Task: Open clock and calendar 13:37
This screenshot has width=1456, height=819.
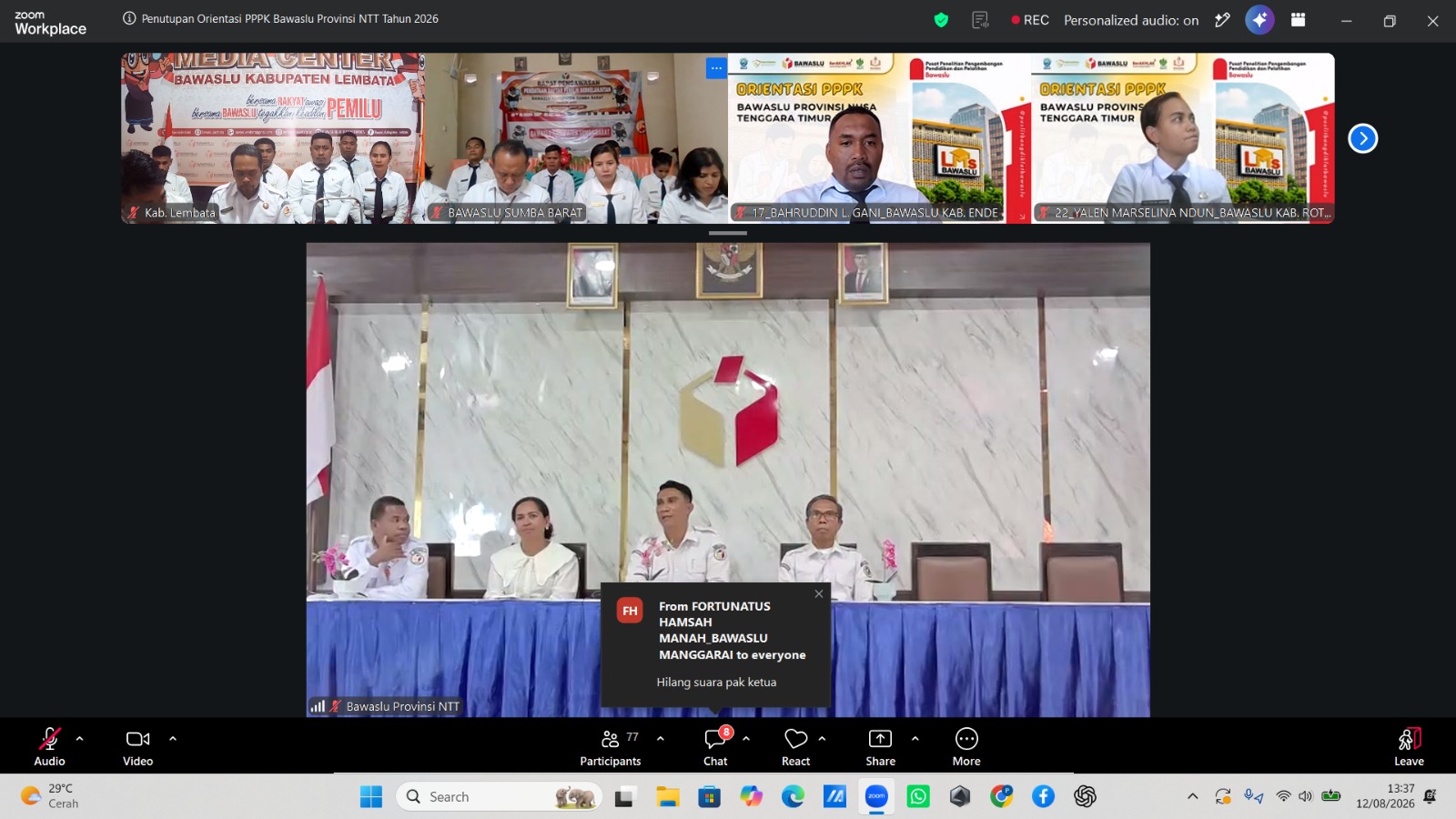Action: click(x=1385, y=796)
